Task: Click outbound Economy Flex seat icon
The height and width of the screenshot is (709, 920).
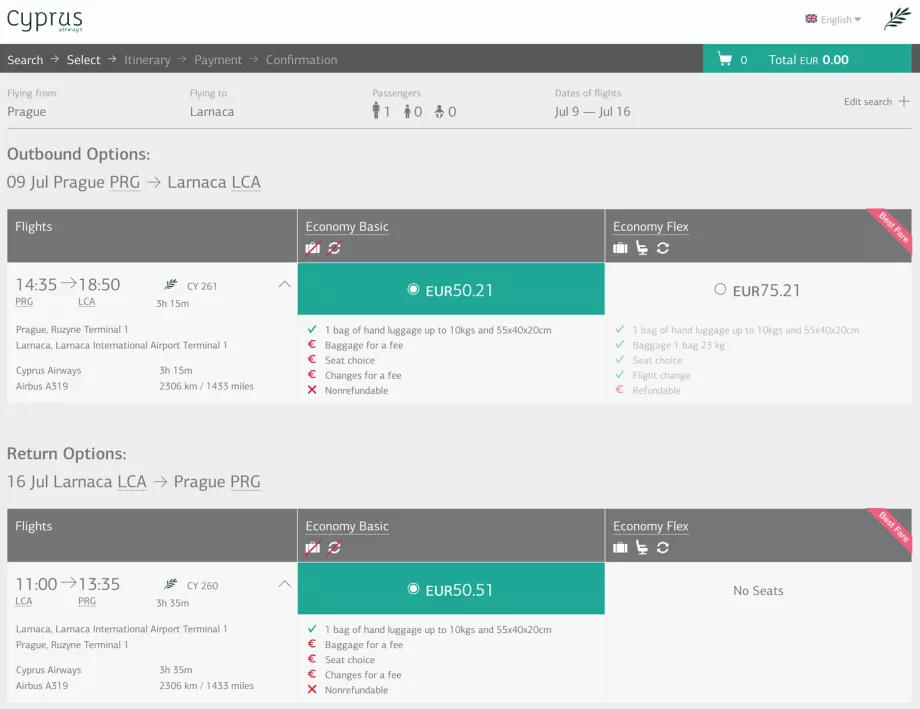Action: [x=642, y=248]
